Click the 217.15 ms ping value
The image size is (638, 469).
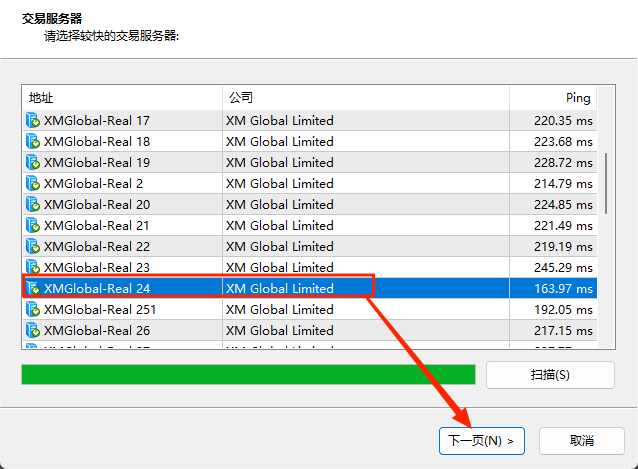(x=564, y=330)
